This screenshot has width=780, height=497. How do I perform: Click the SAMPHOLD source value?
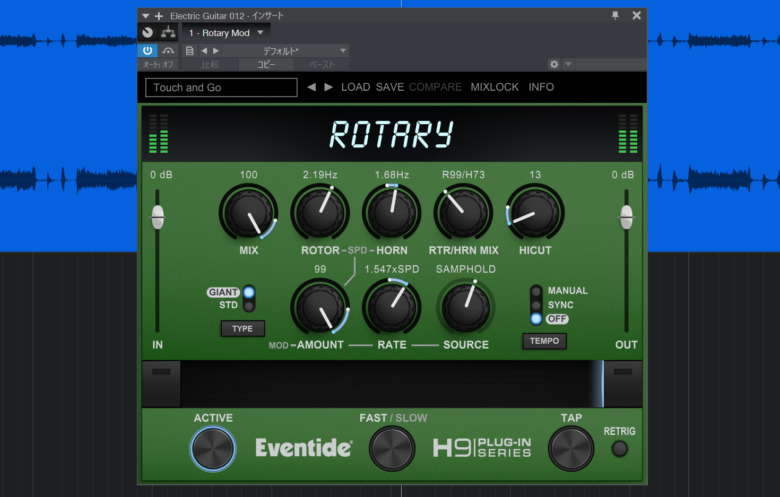[x=466, y=269]
